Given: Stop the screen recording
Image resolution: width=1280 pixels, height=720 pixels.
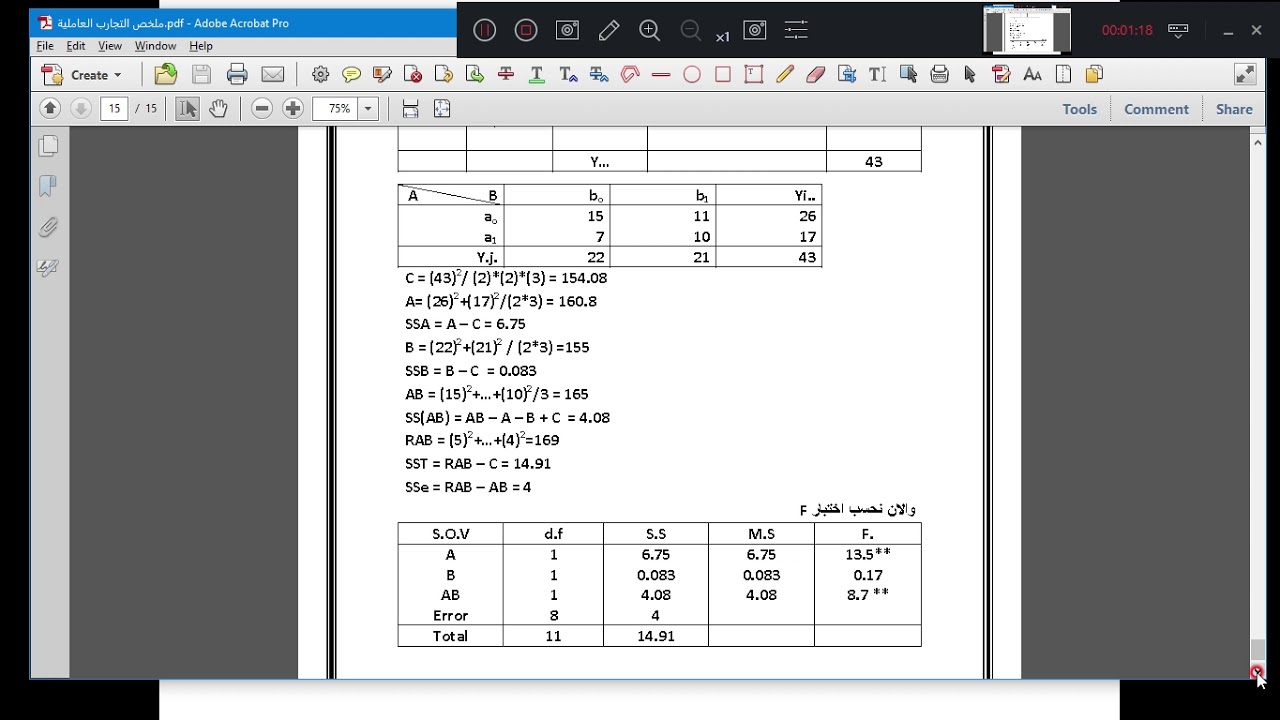Looking at the screenshot, I should tap(526, 30).
